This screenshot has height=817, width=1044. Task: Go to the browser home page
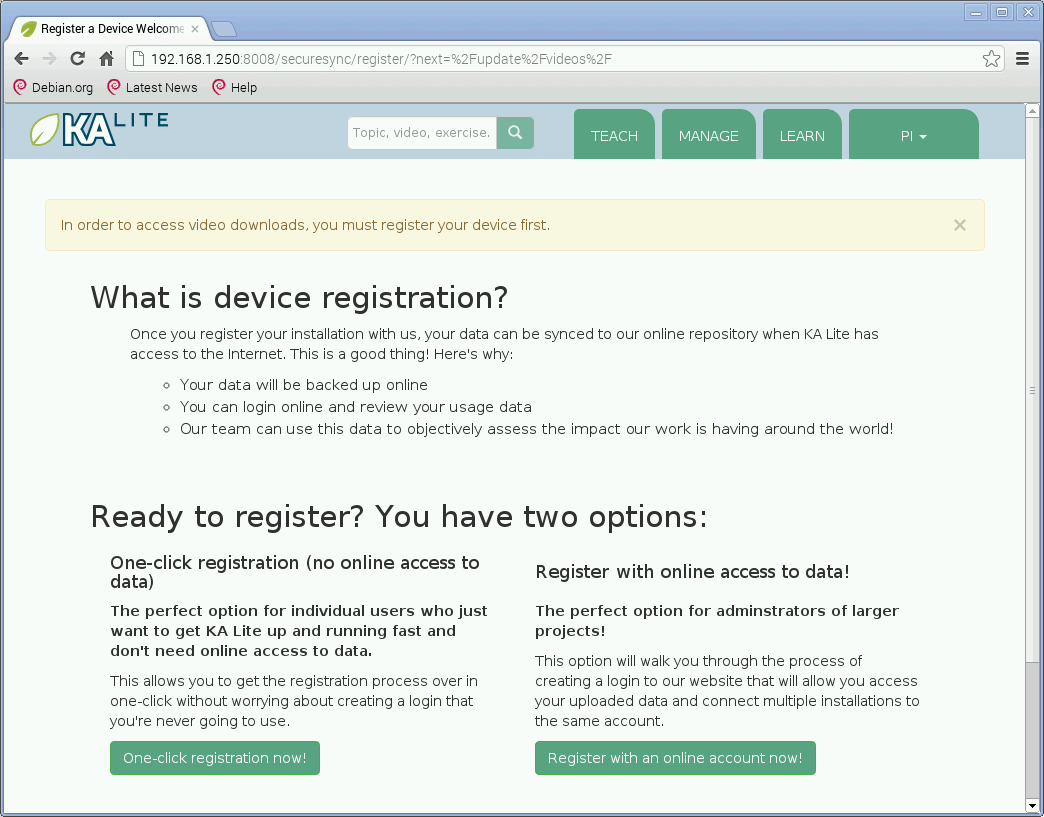[x=106, y=59]
